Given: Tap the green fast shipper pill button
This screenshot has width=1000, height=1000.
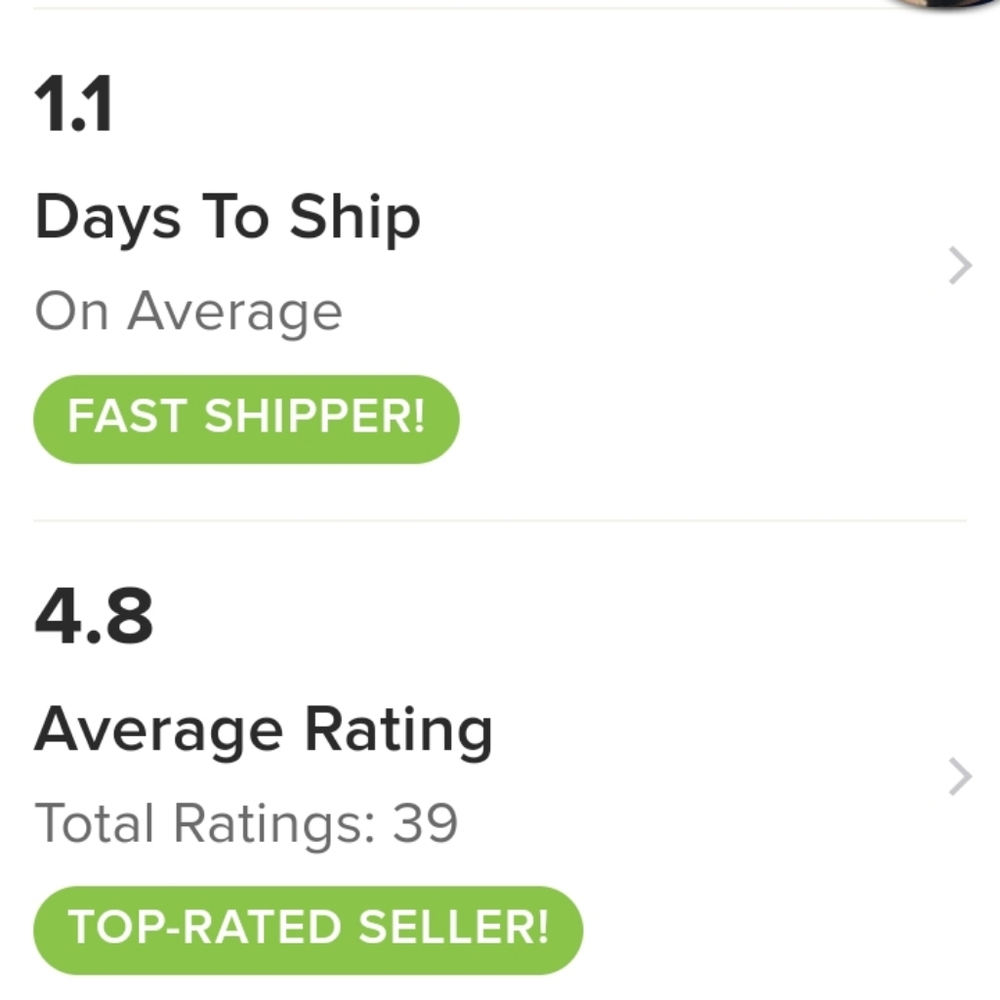Looking at the screenshot, I should [x=245, y=418].
